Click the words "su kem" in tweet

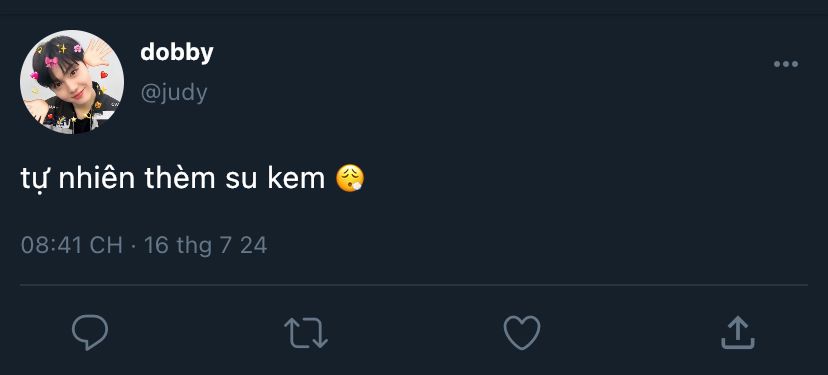[x=275, y=180]
